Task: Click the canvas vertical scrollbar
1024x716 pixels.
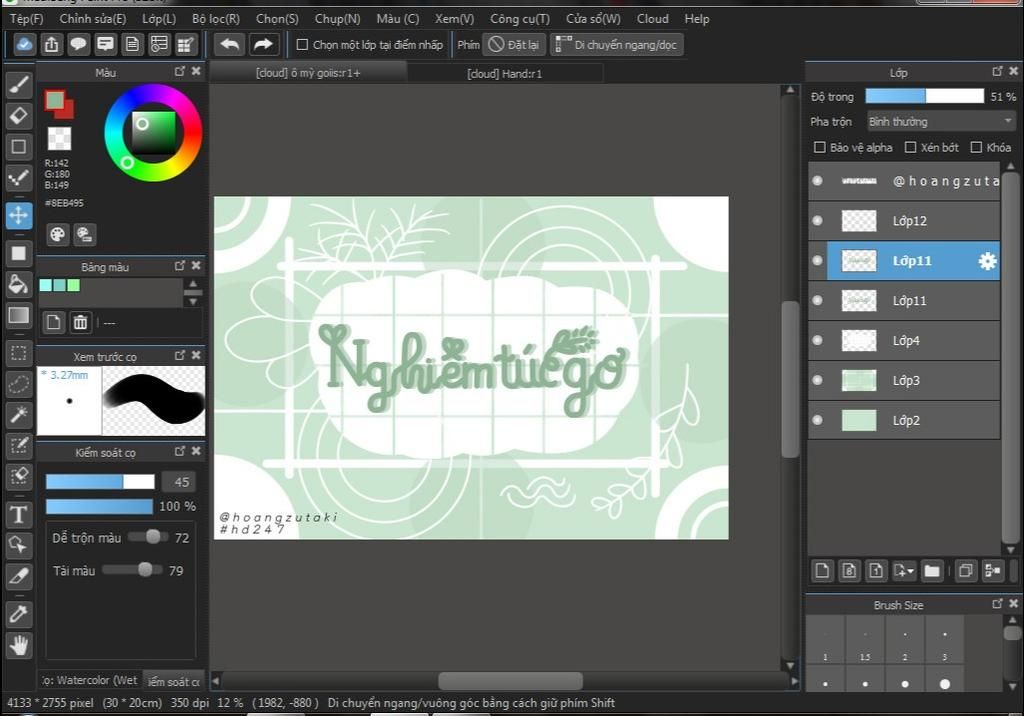Action: 790,378
